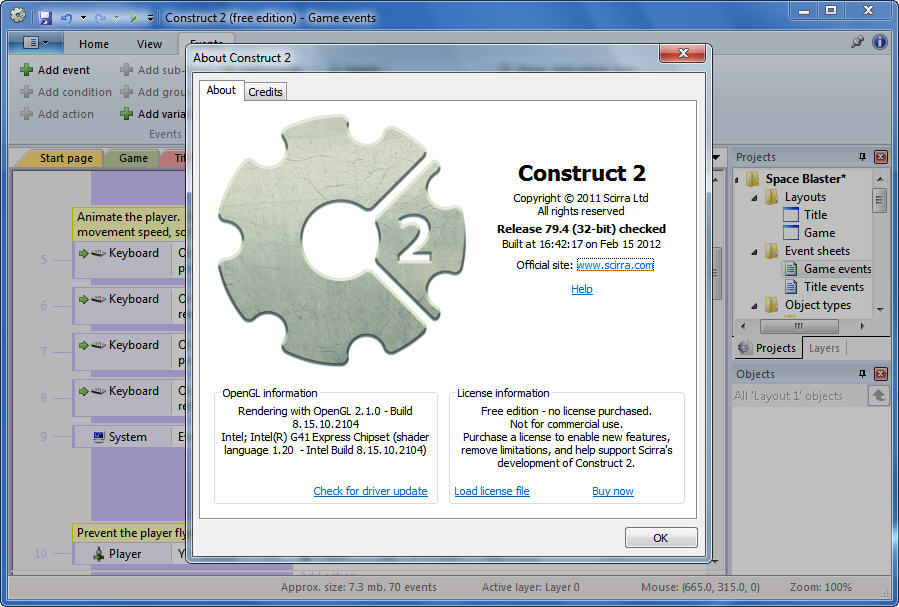Open the undo history dropdown arrow
899x607 pixels.
coord(83,18)
